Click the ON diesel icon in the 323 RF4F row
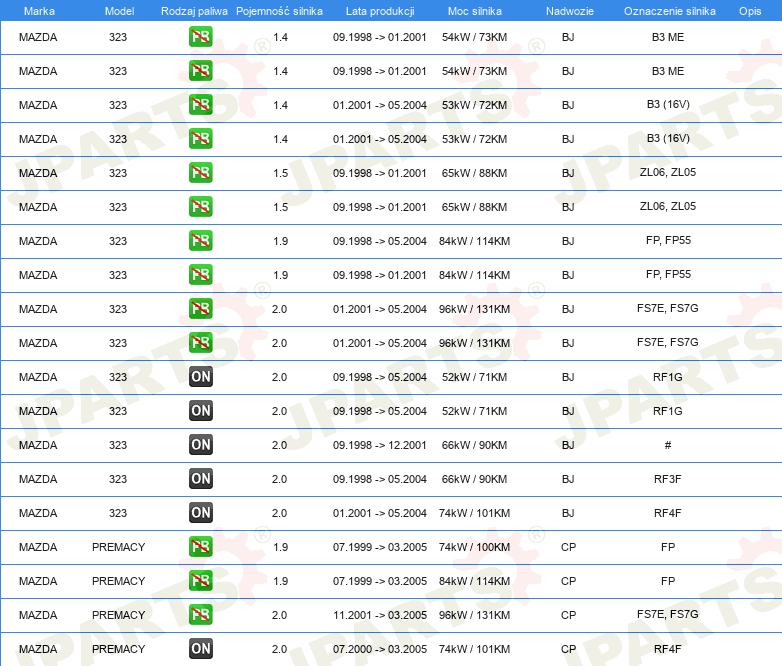782x666 pixels. coord(200,512)
